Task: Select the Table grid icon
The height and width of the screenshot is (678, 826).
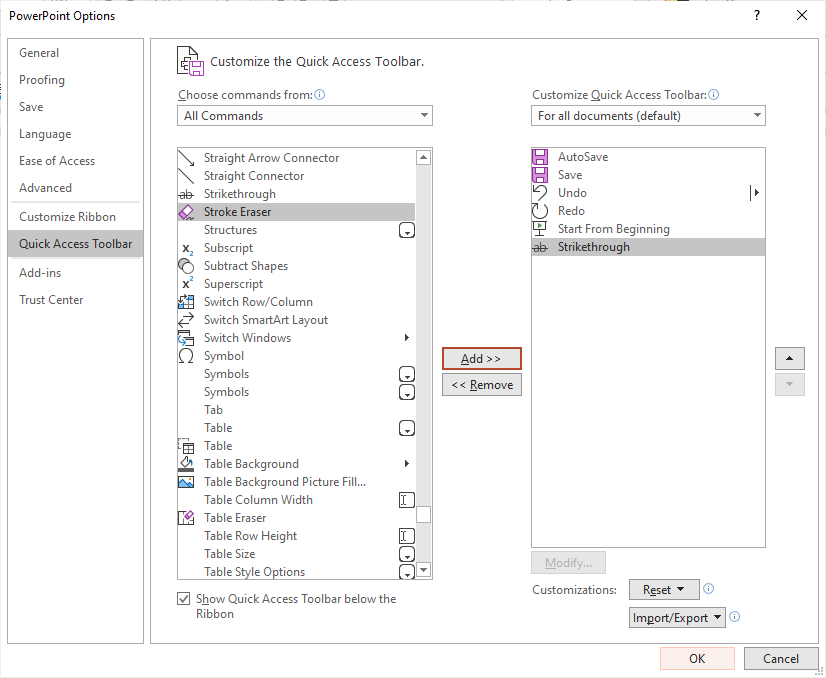Action: [186, 446]
